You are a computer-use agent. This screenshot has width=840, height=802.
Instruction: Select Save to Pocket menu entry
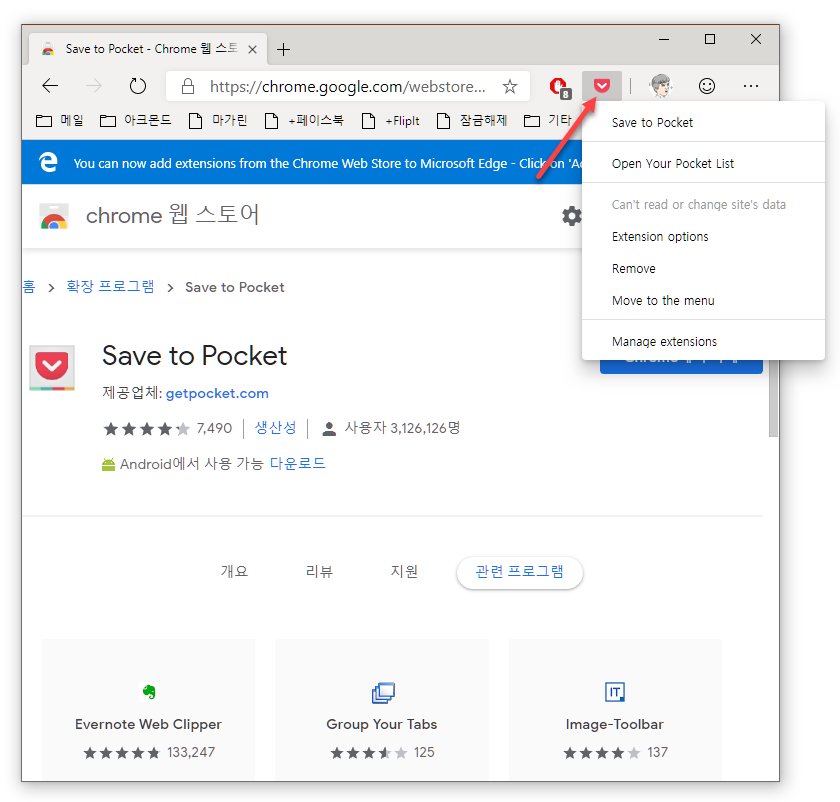click(703, 123)
